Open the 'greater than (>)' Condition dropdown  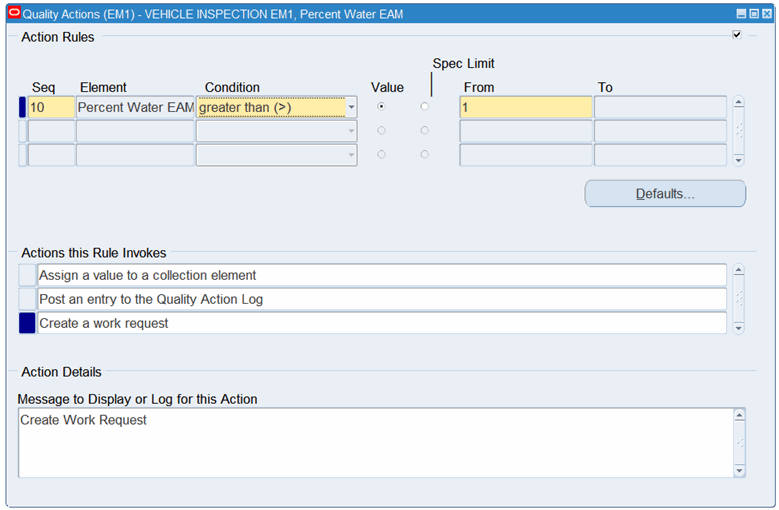tap(351, 107)
